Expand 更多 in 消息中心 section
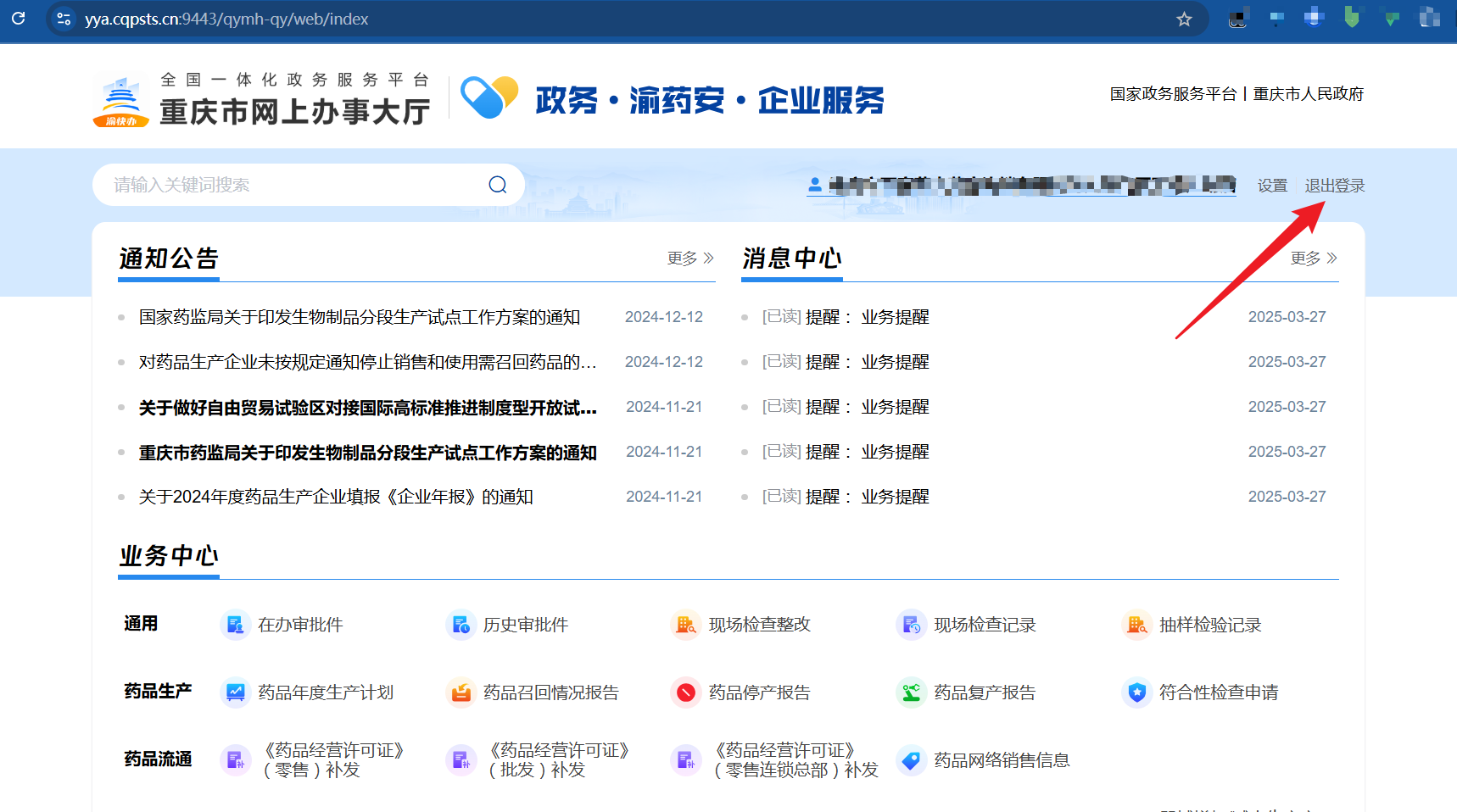Viewport: 1457px width, 812px height. (1314, 258)
